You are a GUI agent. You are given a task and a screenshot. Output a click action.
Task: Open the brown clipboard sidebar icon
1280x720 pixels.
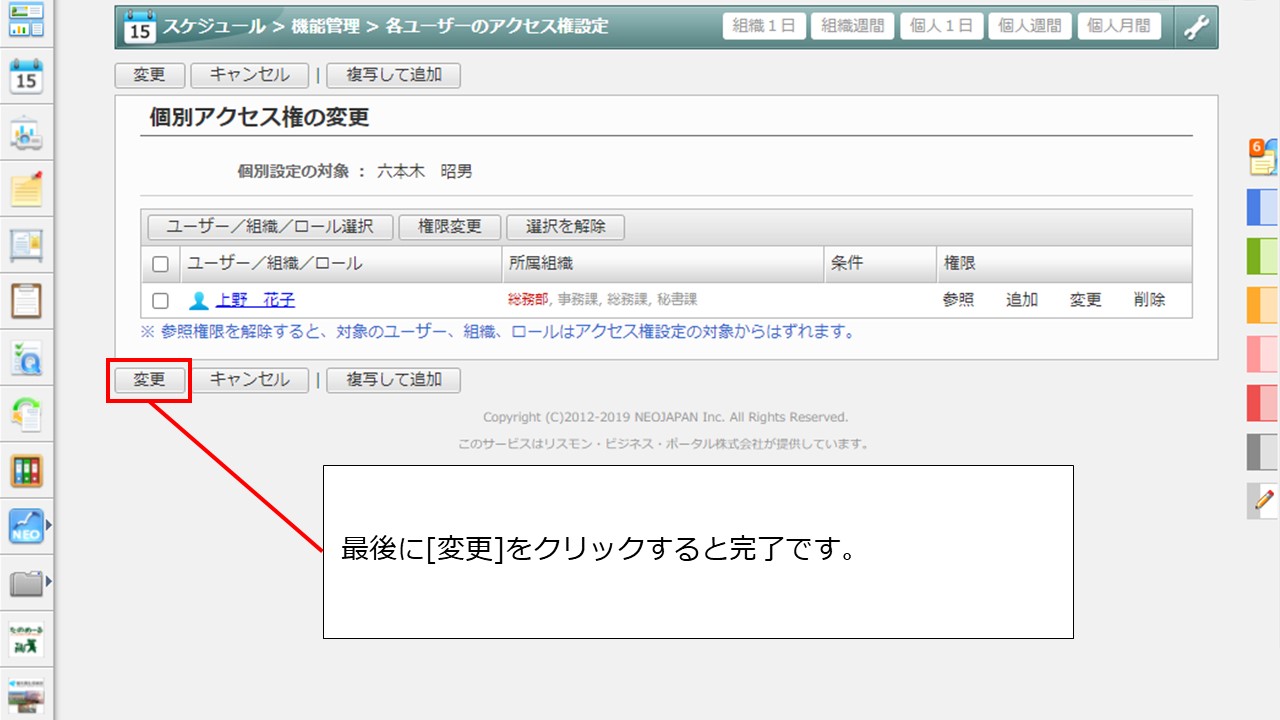point(26,301)
